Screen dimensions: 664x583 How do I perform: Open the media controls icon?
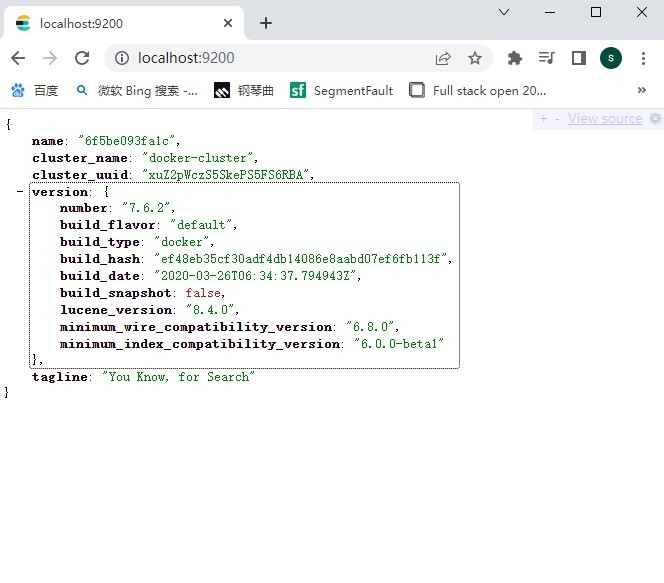546,58
